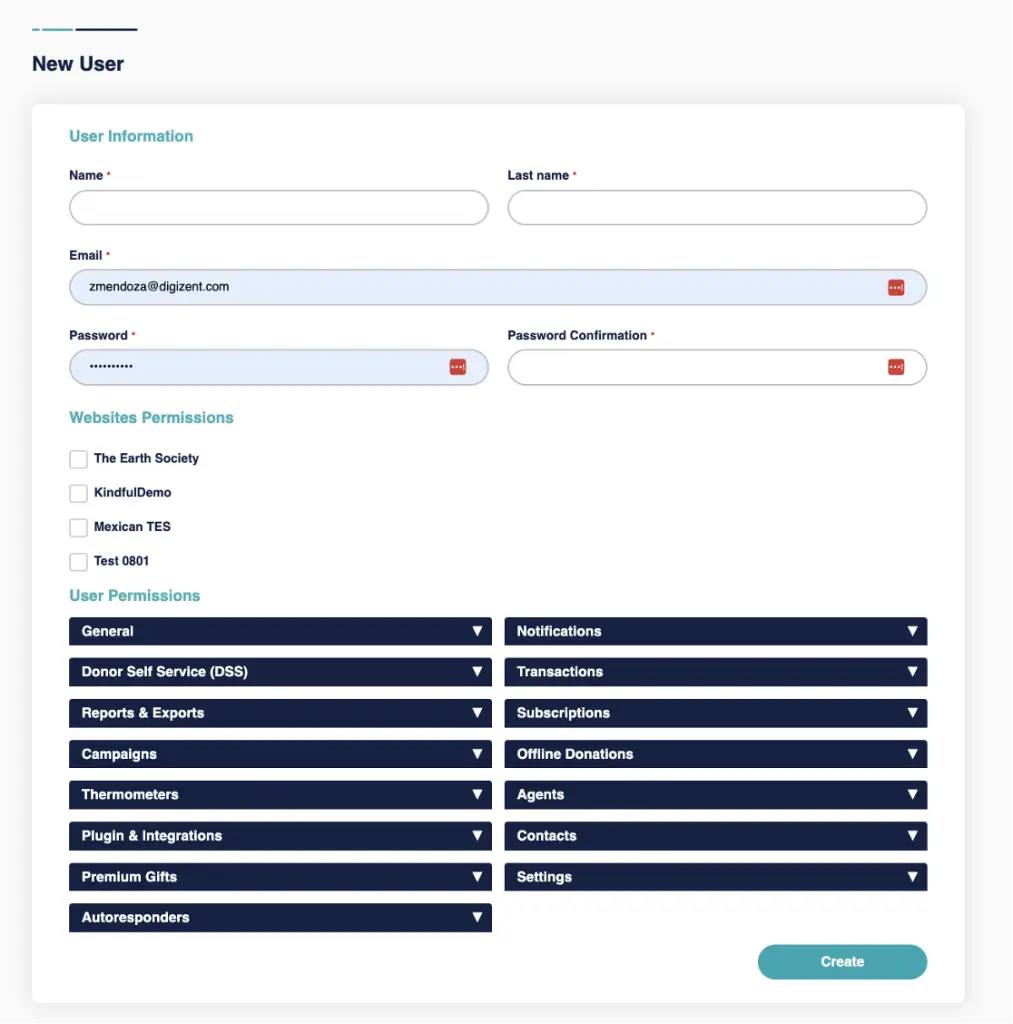Click password manager icon in Email field
This screenshot has height=1024, width=1013.
pyautogui.click(x=895, y=287)
